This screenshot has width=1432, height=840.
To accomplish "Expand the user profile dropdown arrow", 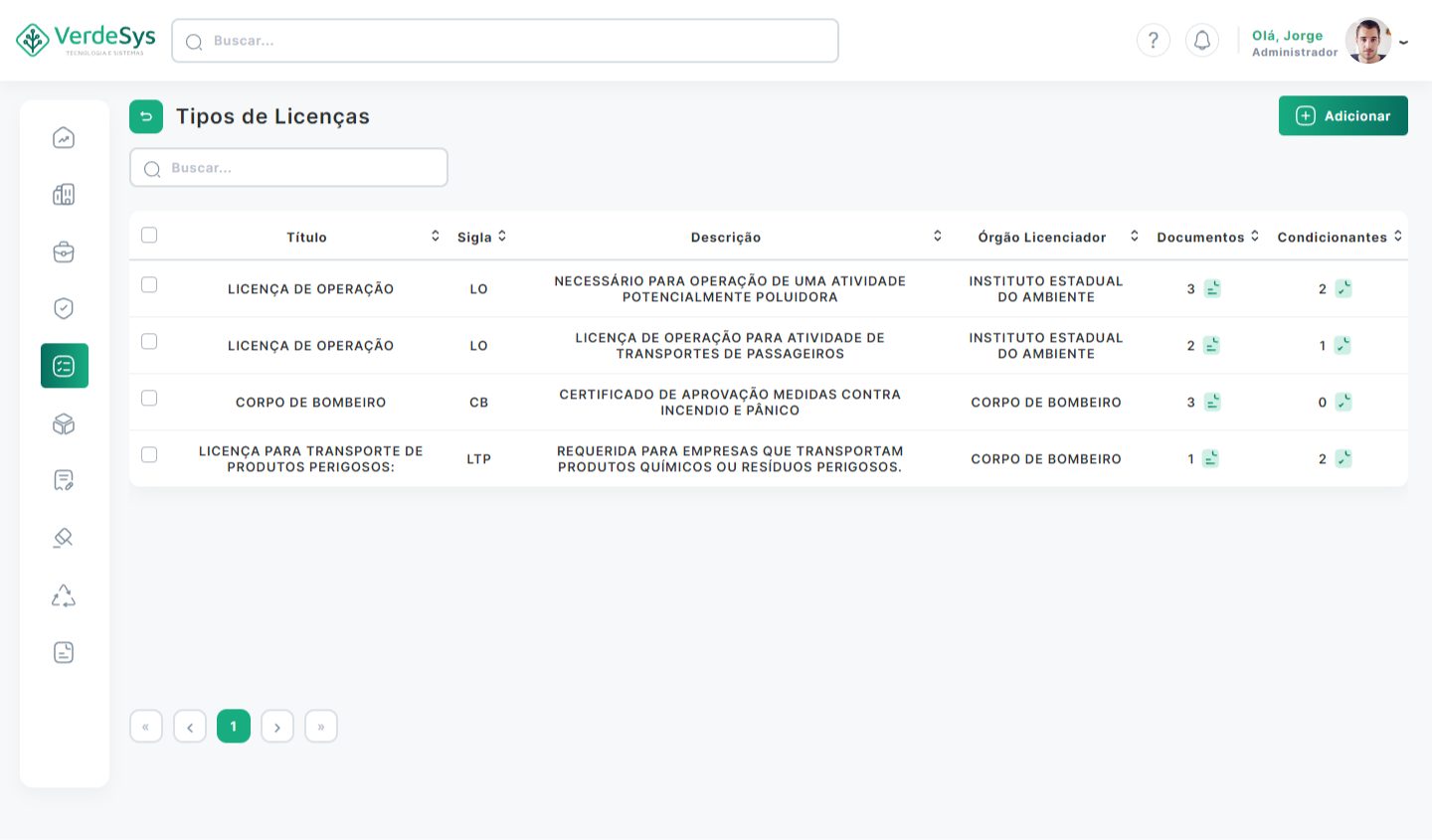I will click(x=1403, y=43).
